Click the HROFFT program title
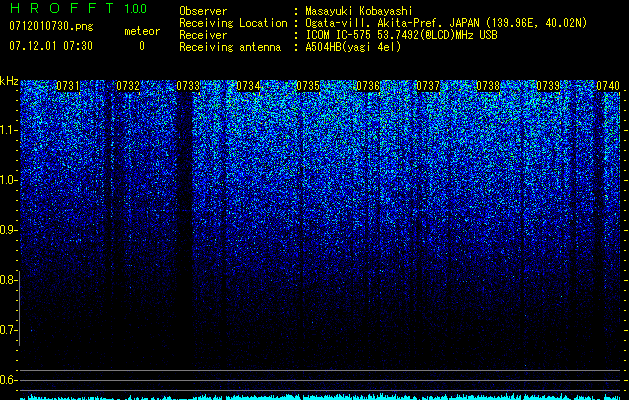The image size is (629, 400). coord(62,8)
